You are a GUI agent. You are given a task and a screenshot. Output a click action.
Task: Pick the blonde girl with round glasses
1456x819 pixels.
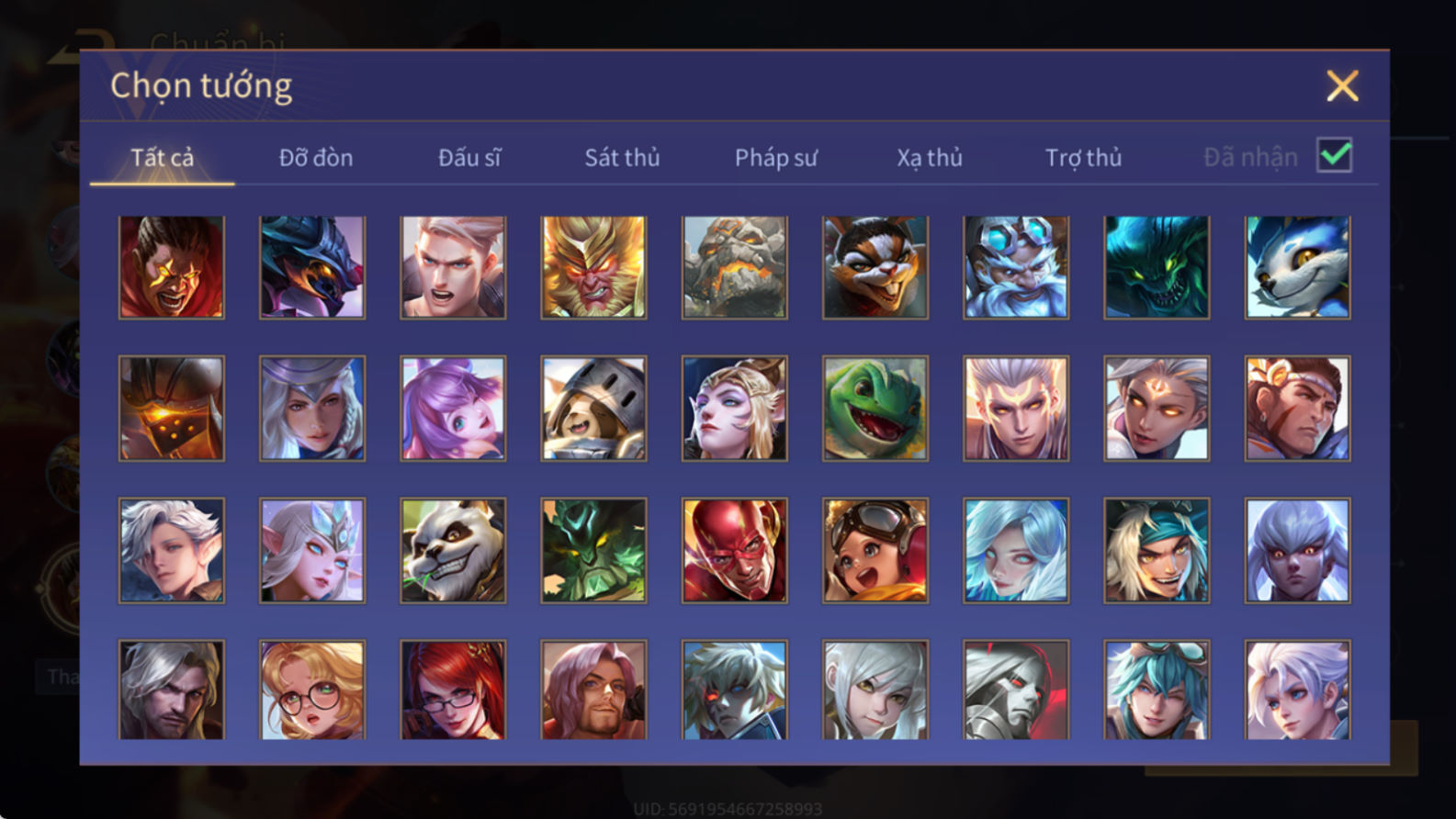pos(312,690)
